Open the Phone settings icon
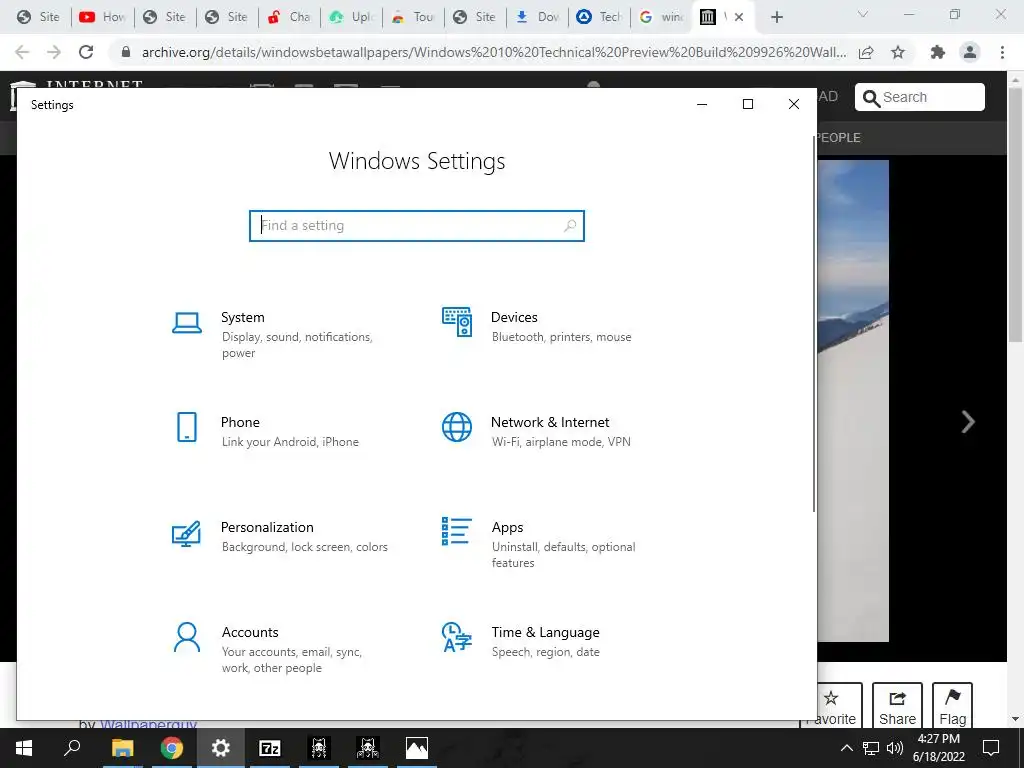This screenshot has height=768, width=1024. pyautogui.click(x=187, y=427)
